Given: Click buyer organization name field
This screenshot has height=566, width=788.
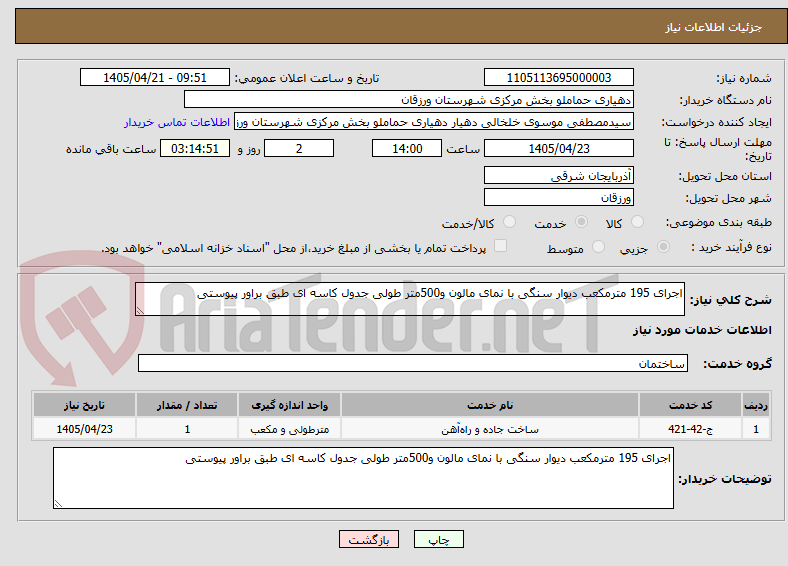Looking at the screenshot, I should tap(409, 100).
